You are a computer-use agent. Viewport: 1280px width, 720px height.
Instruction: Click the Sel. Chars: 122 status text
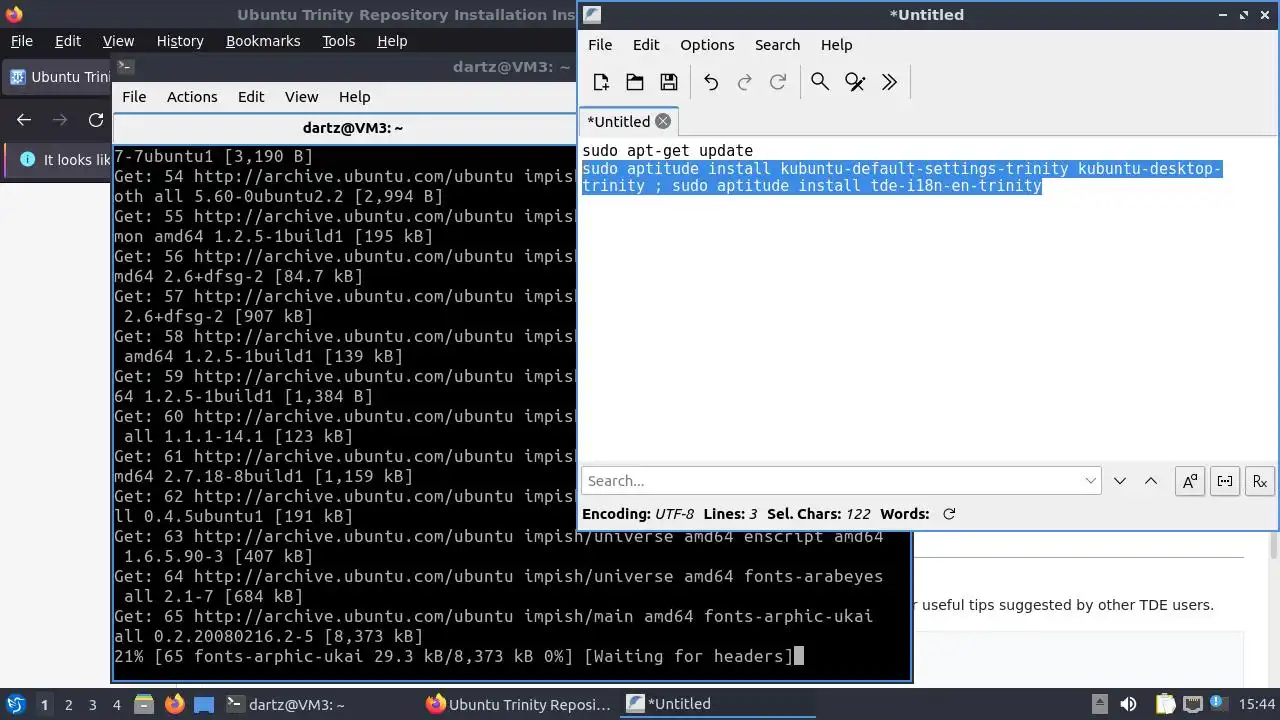point(819,514)
